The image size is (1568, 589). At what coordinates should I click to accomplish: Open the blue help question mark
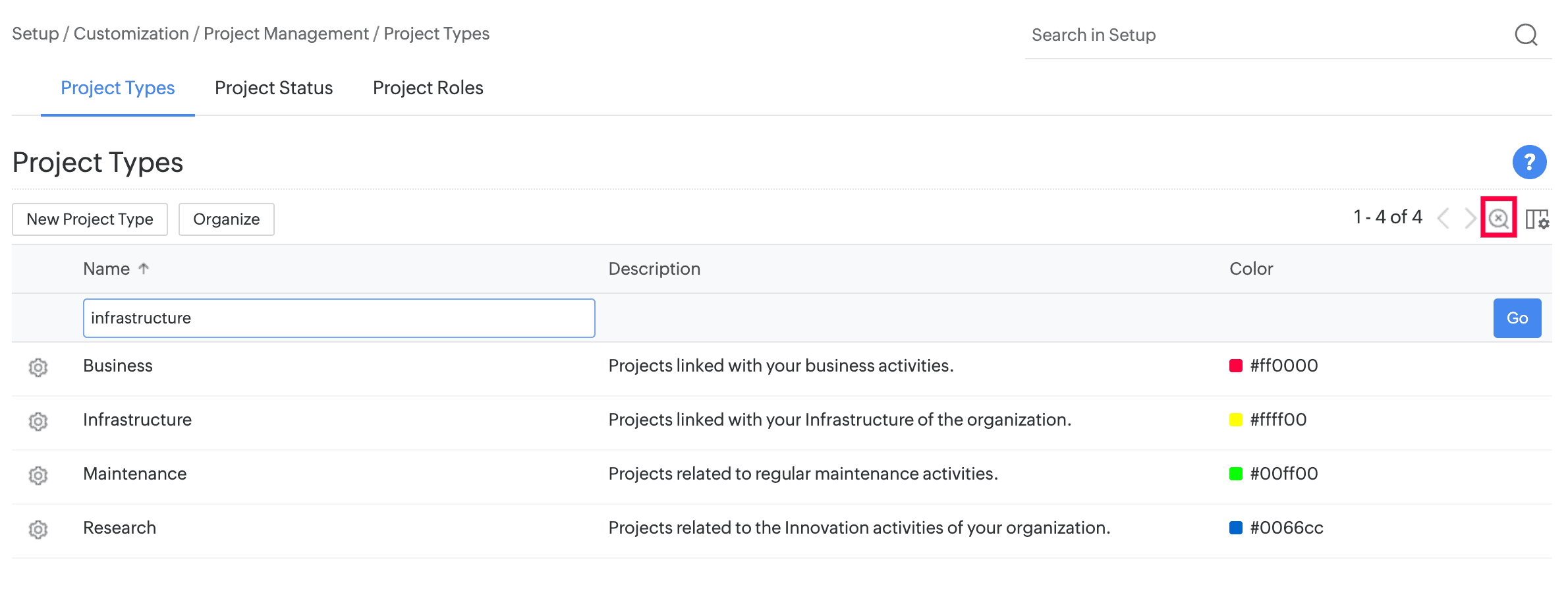click(x=1529, y=162)
